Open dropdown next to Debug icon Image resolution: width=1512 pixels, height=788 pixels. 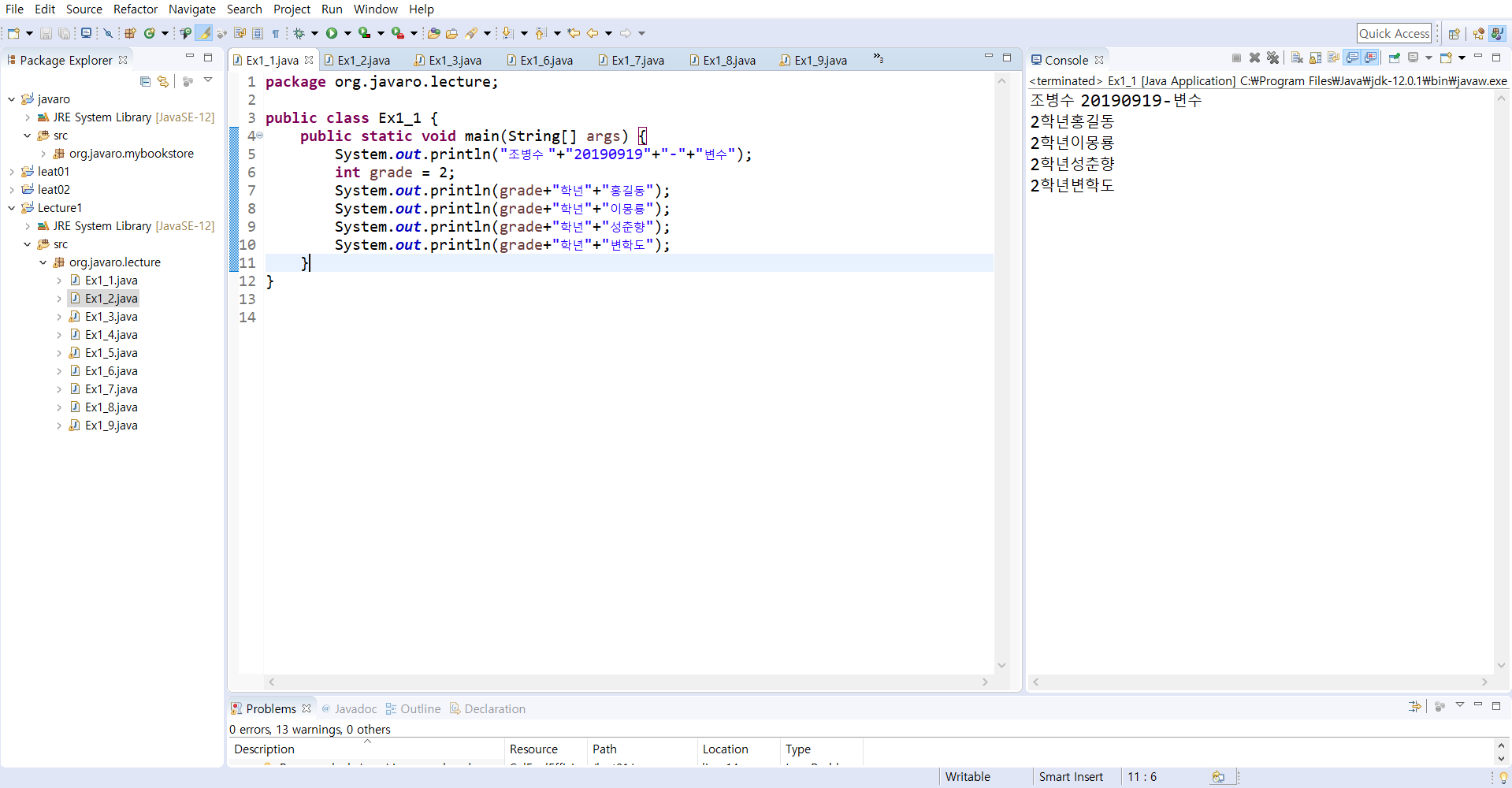pos(314,33)
